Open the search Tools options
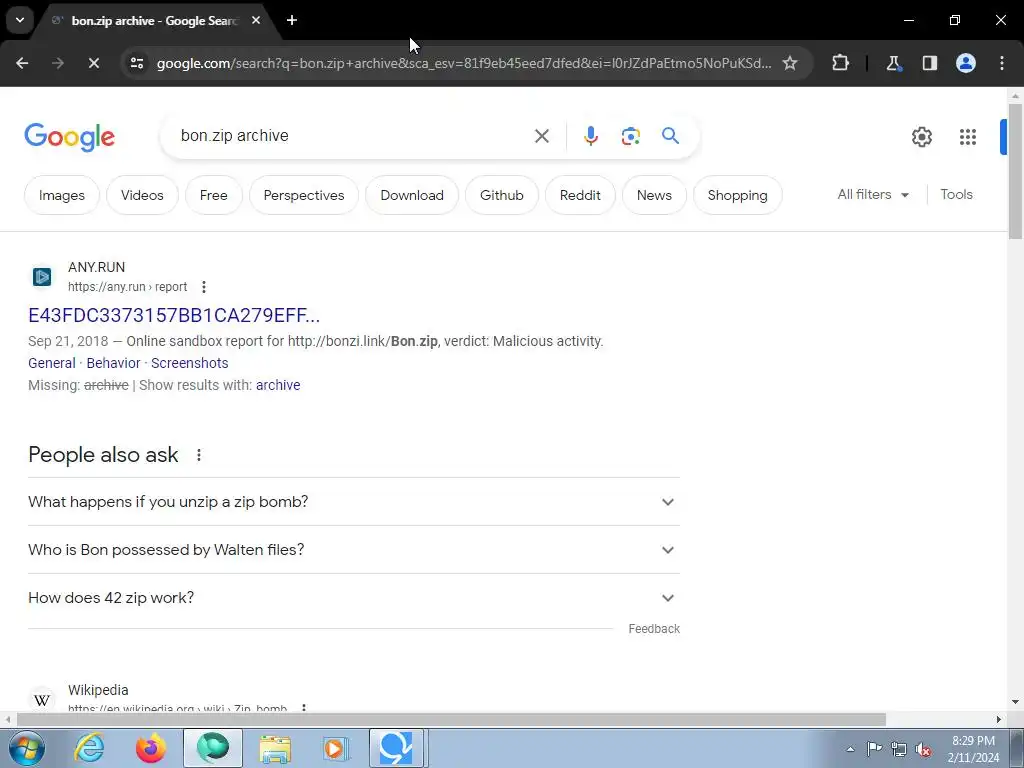The image size is (1024, 768). [956, 195]
